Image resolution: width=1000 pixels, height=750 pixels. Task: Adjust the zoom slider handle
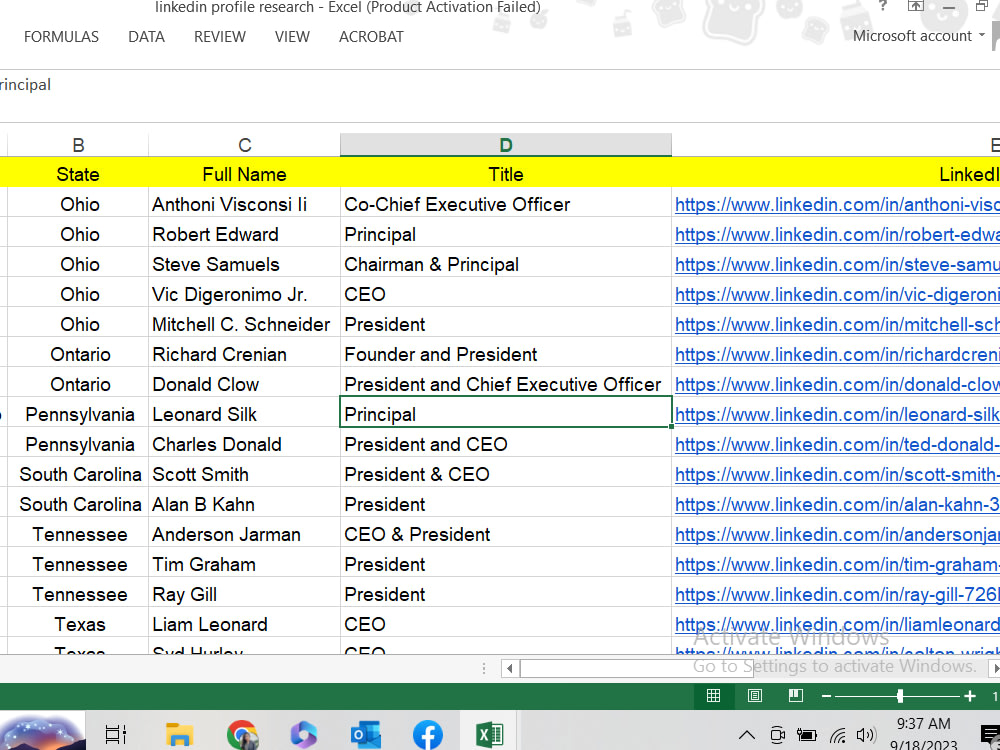(900, 696)
